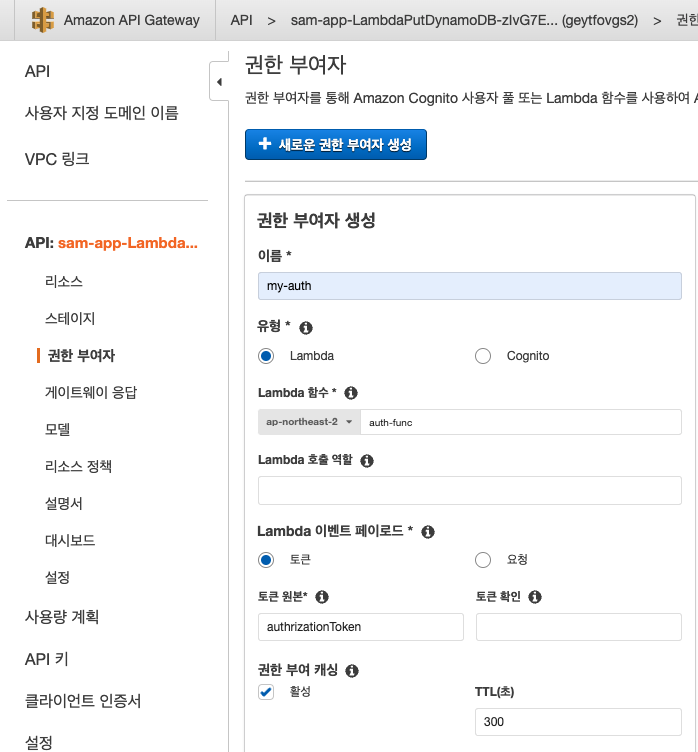Select the 요청 event payload radio
The image size is (698, 752).
pos(483,560)
